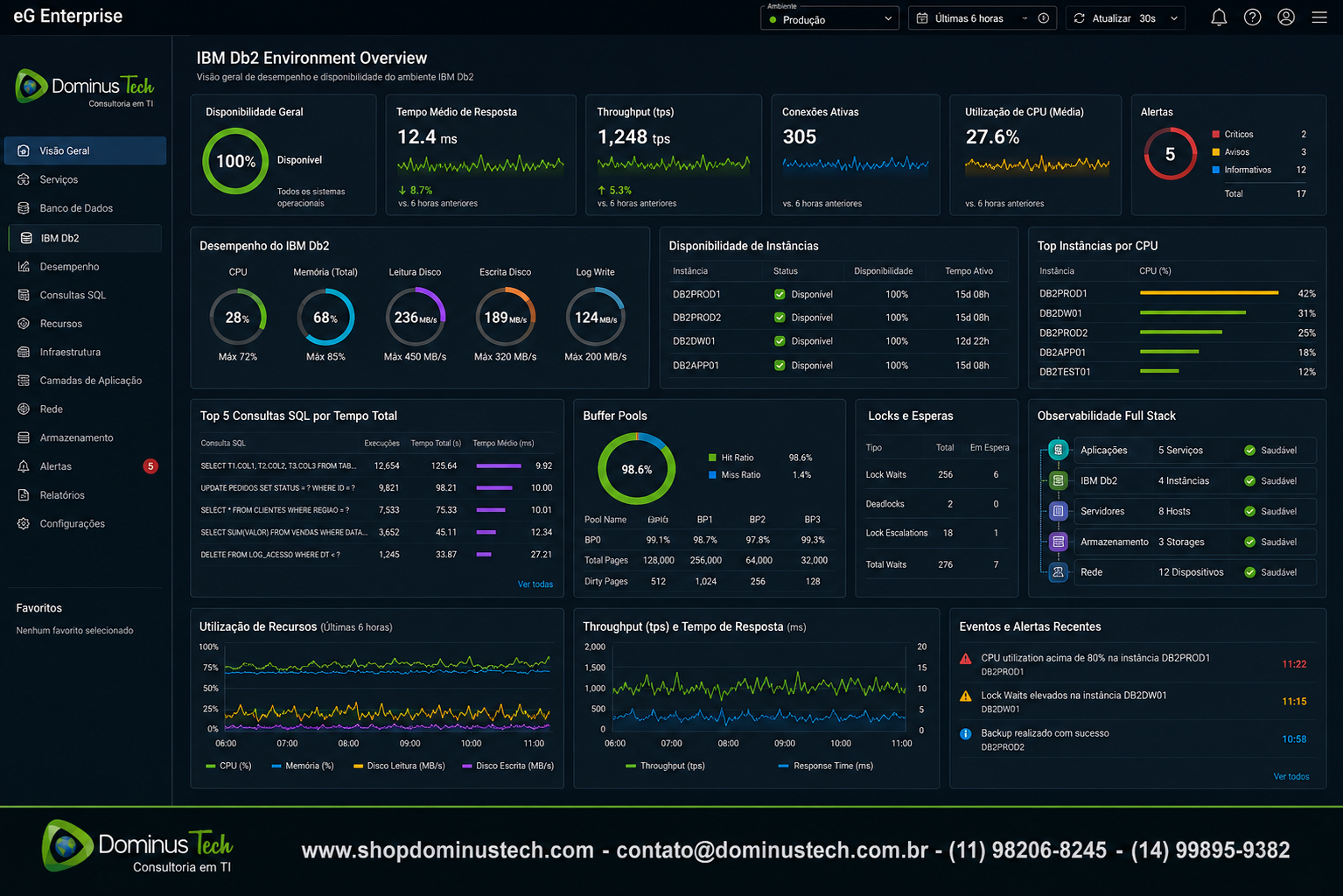Toggle CPU (%) legend in Utilização de Recursos
This screenshot has width=1343, height=896.
click(228, 766)
